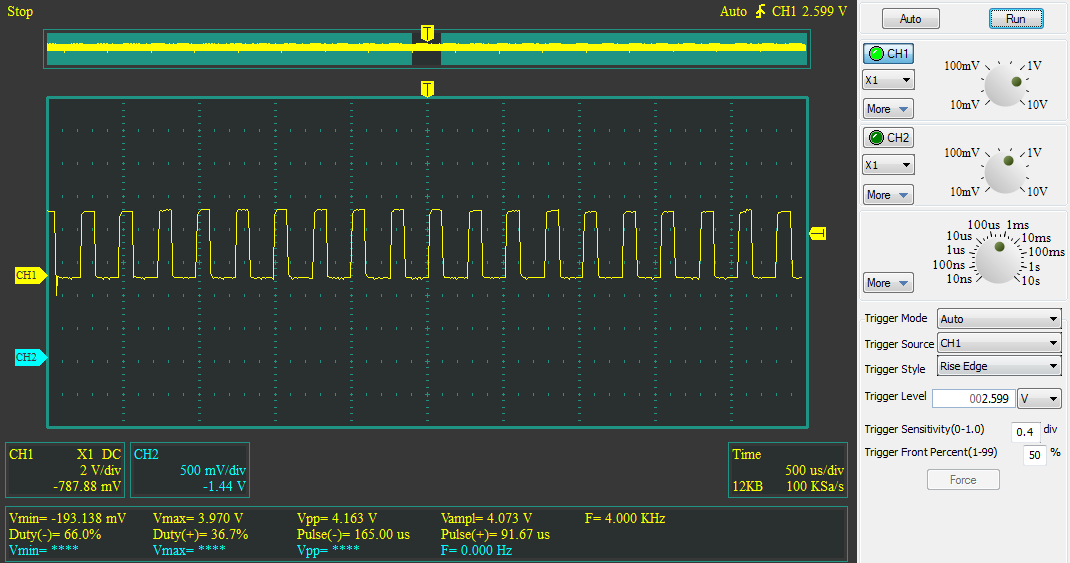Click the Trigger Sensitivity field
This screenshot has height=563, width=1070.
tap(1025, 431)
